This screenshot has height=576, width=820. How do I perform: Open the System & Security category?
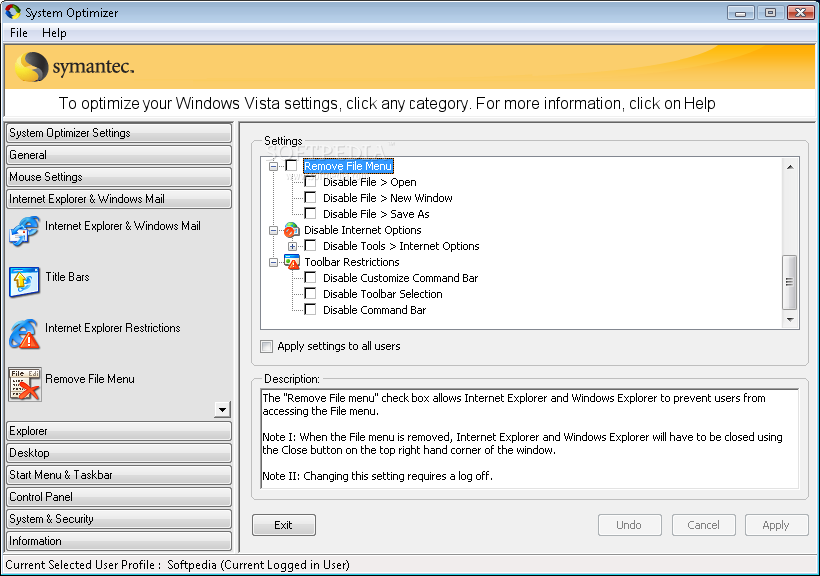click(119, 519)
